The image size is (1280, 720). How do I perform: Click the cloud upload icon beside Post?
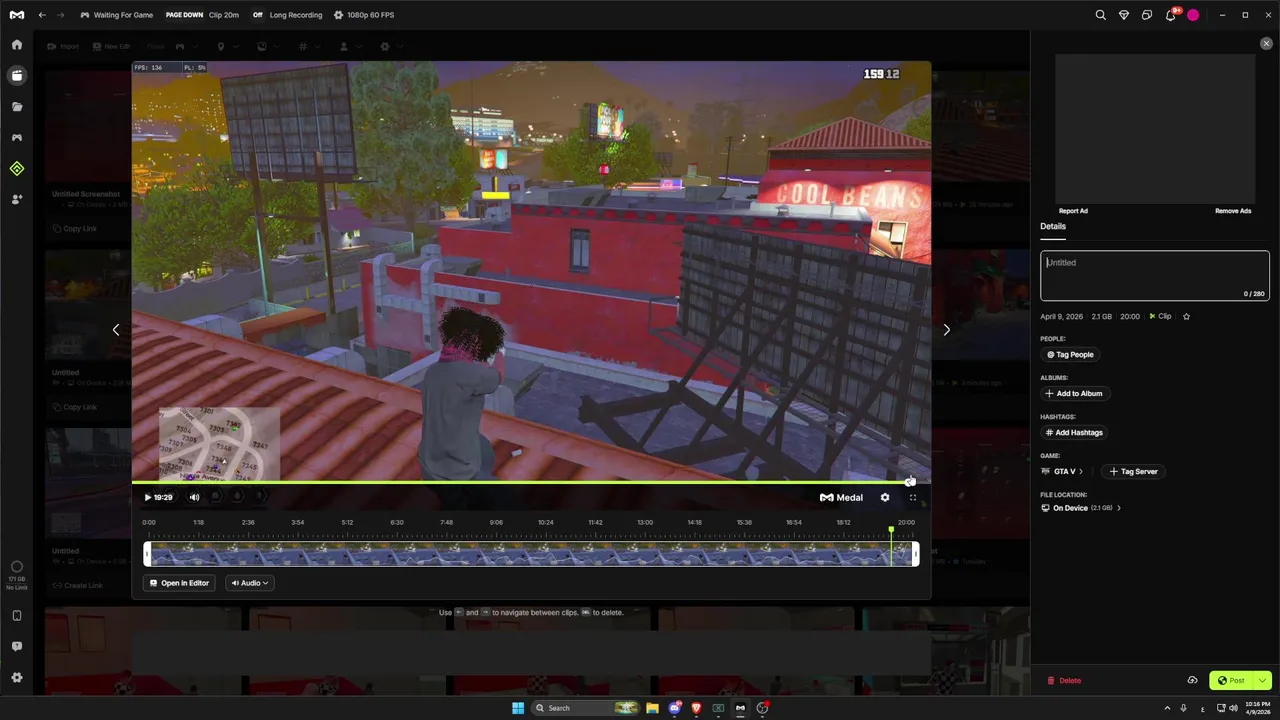coord(1192,680)
